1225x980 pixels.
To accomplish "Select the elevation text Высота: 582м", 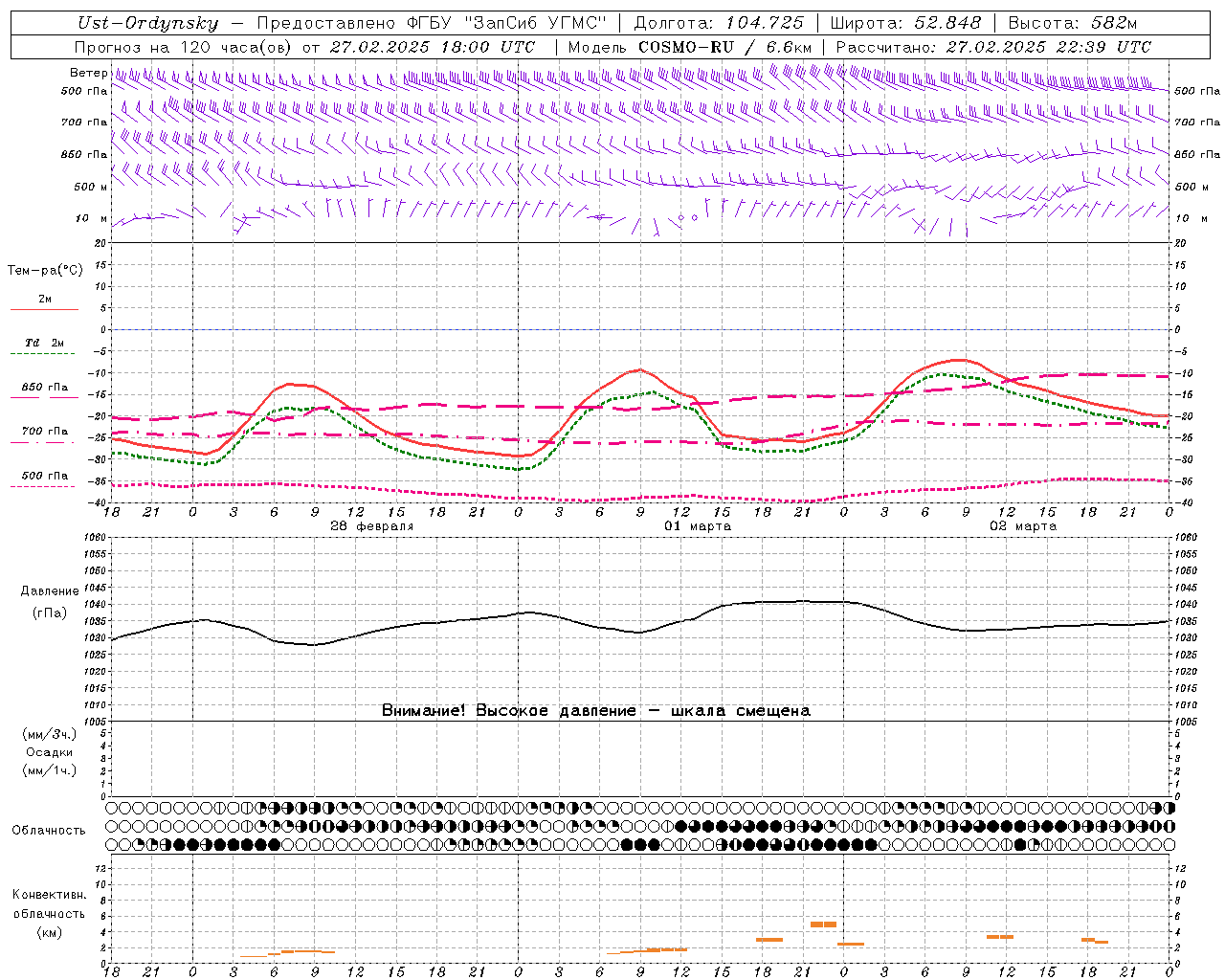I will (x=1073, y=24).
